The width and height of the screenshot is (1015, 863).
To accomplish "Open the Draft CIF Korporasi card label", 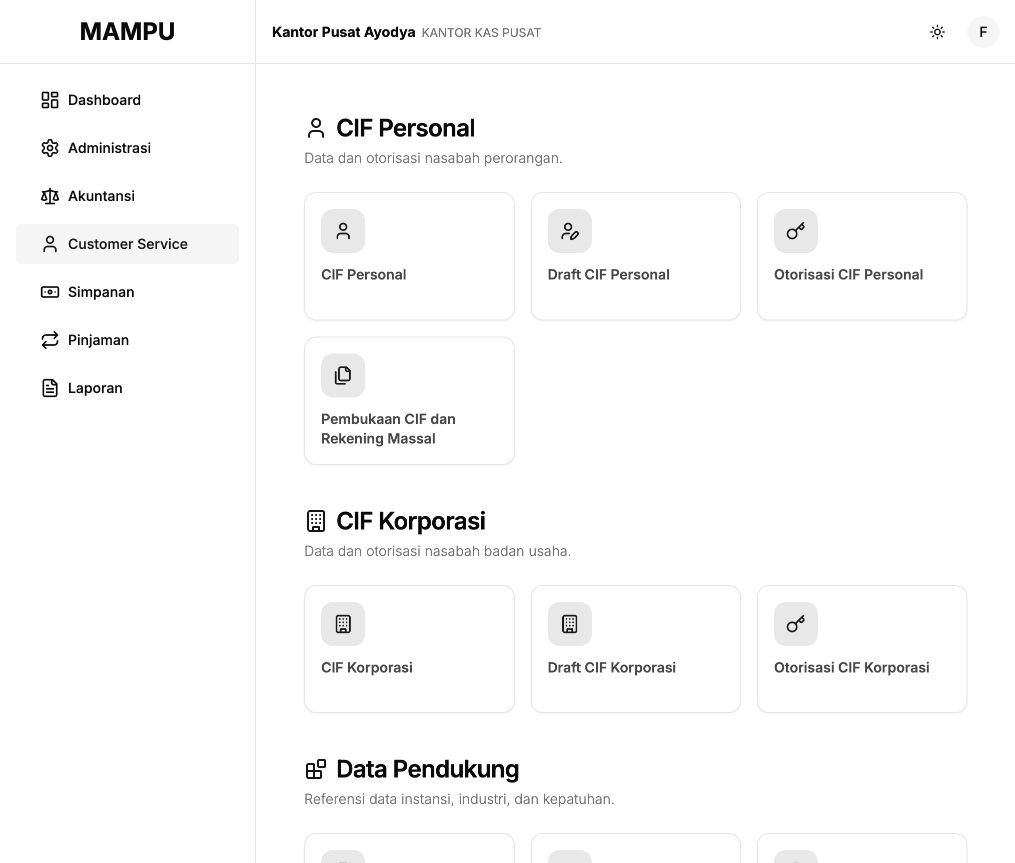I will coord(612,667).
